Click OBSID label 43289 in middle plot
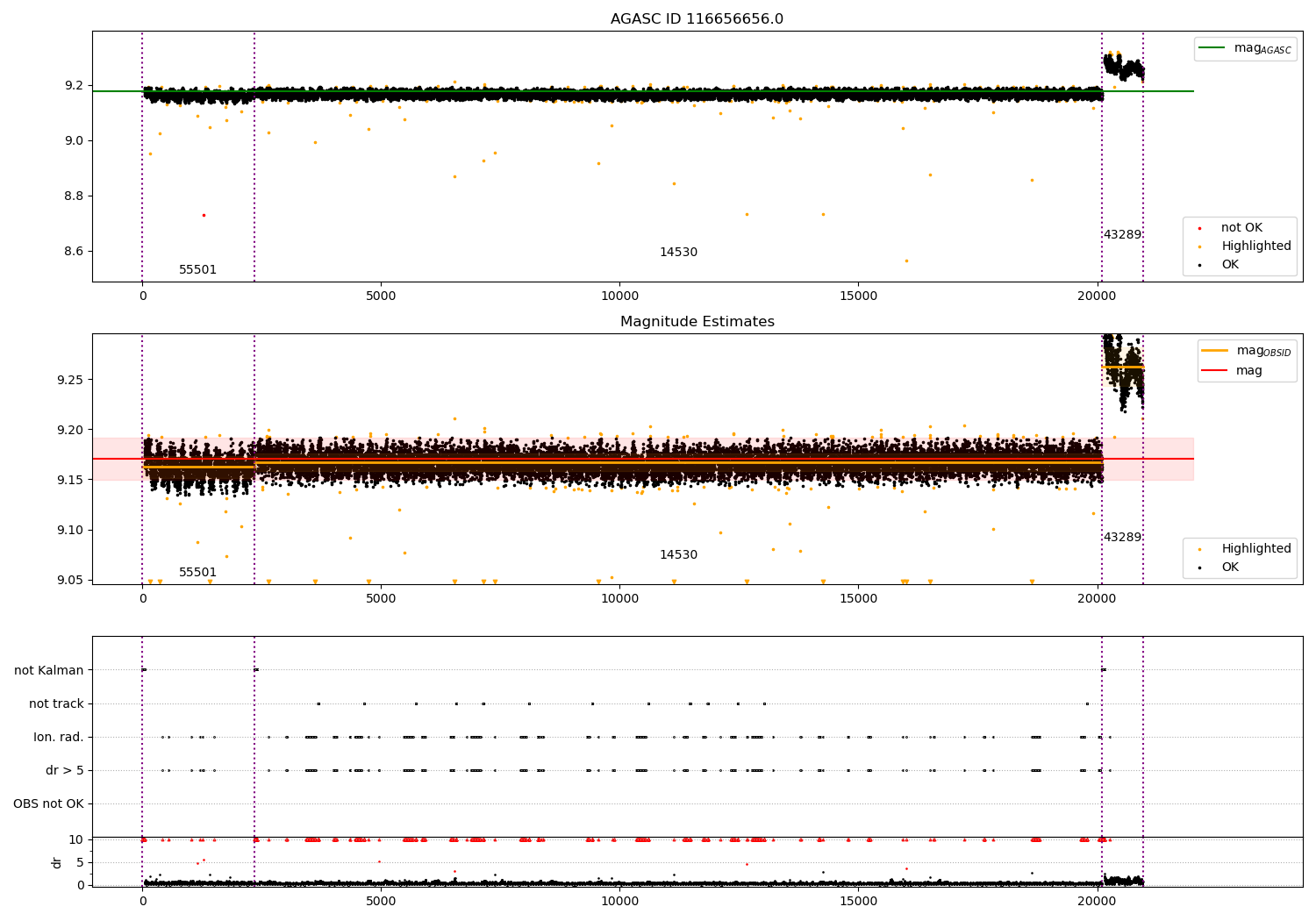Image resolution: width=1316 pixels, height=921 pixels. tap(1122, 538)
